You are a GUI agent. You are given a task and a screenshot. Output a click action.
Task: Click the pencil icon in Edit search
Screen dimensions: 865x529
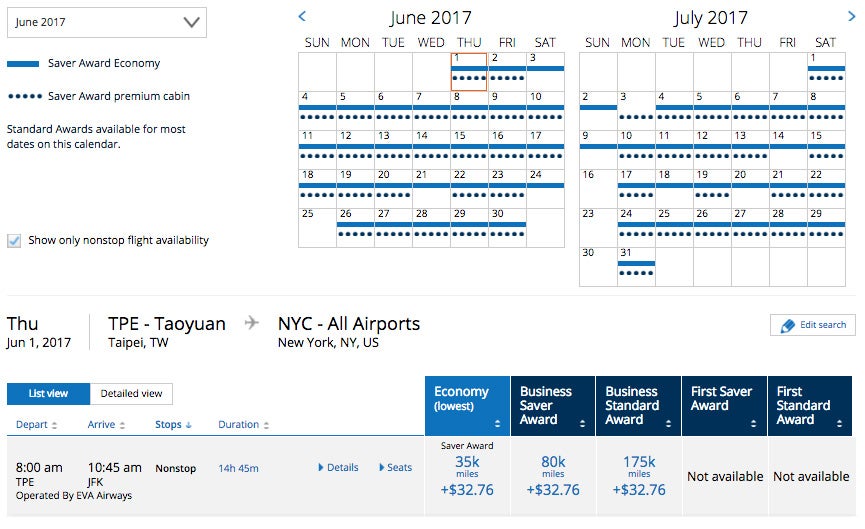(x=787, y=325)
